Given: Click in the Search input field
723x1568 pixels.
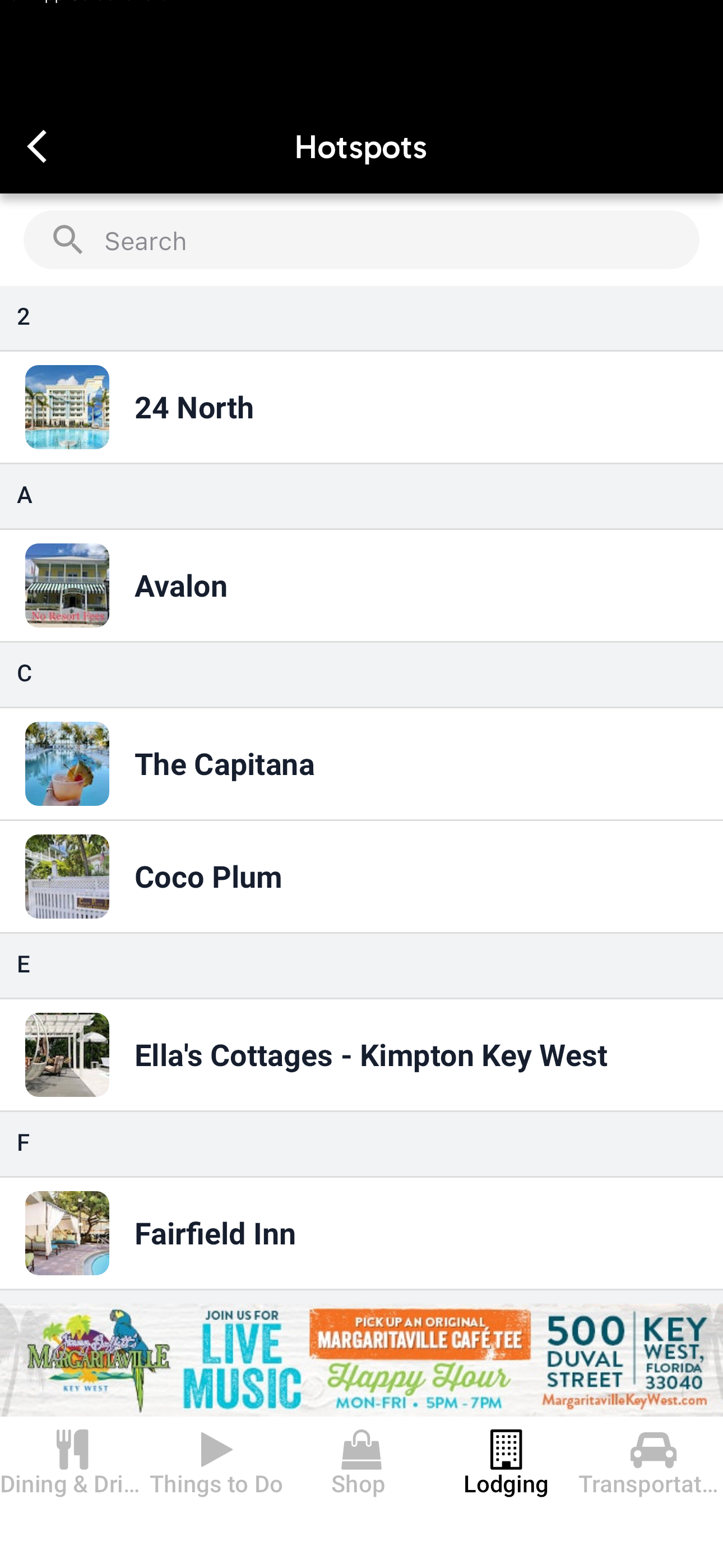Looking at the screenshot, I should [x=361, y=240].
